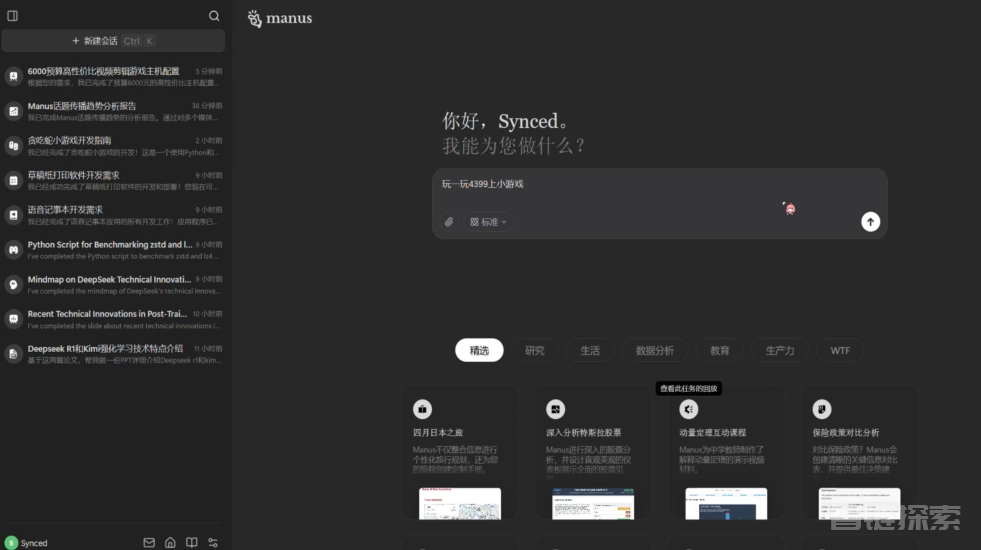Open settings sliders icon in sidebar footer
The image size is (981, 550).
[213, 542]
